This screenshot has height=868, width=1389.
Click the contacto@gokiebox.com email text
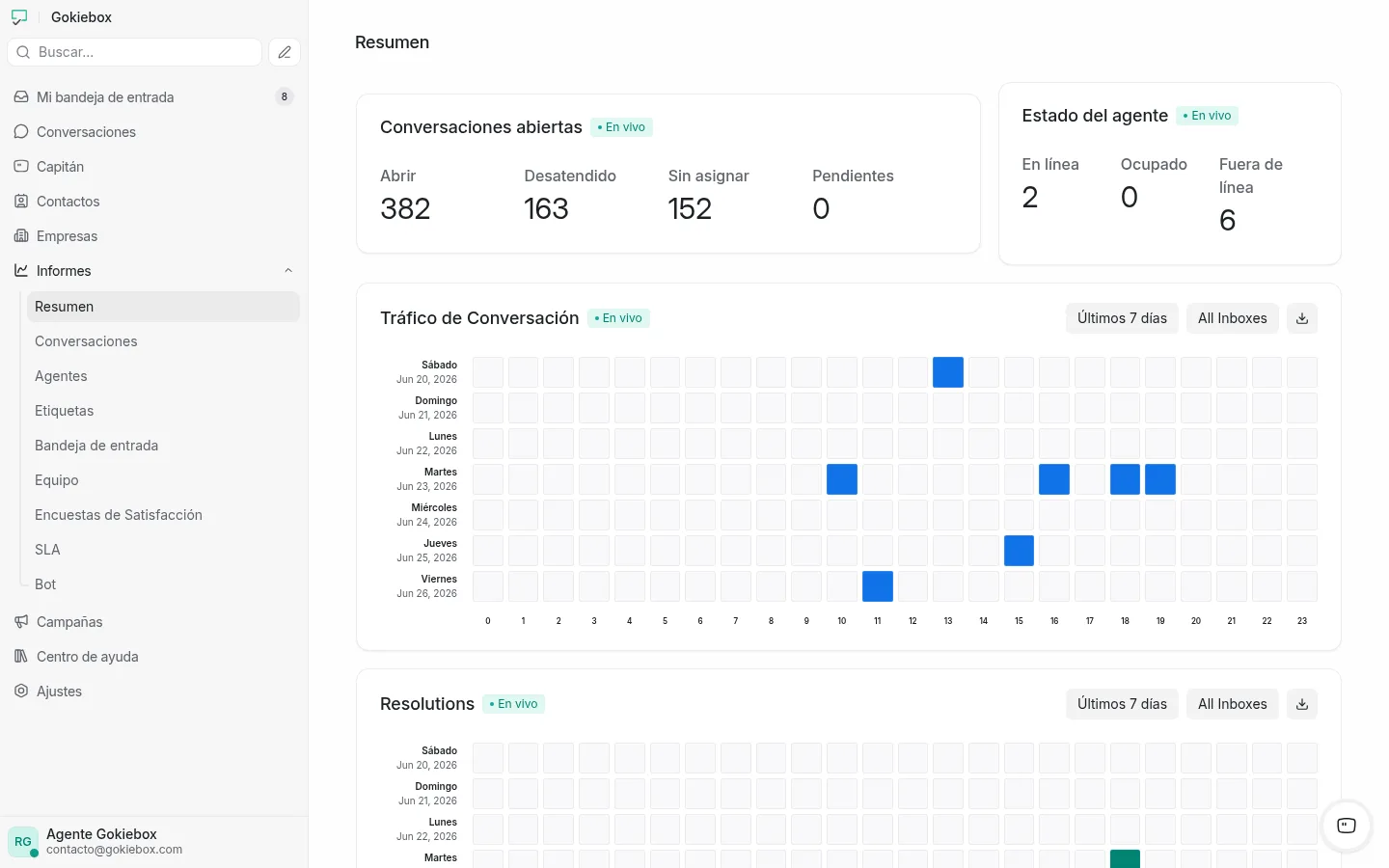[x=114, y=850]
